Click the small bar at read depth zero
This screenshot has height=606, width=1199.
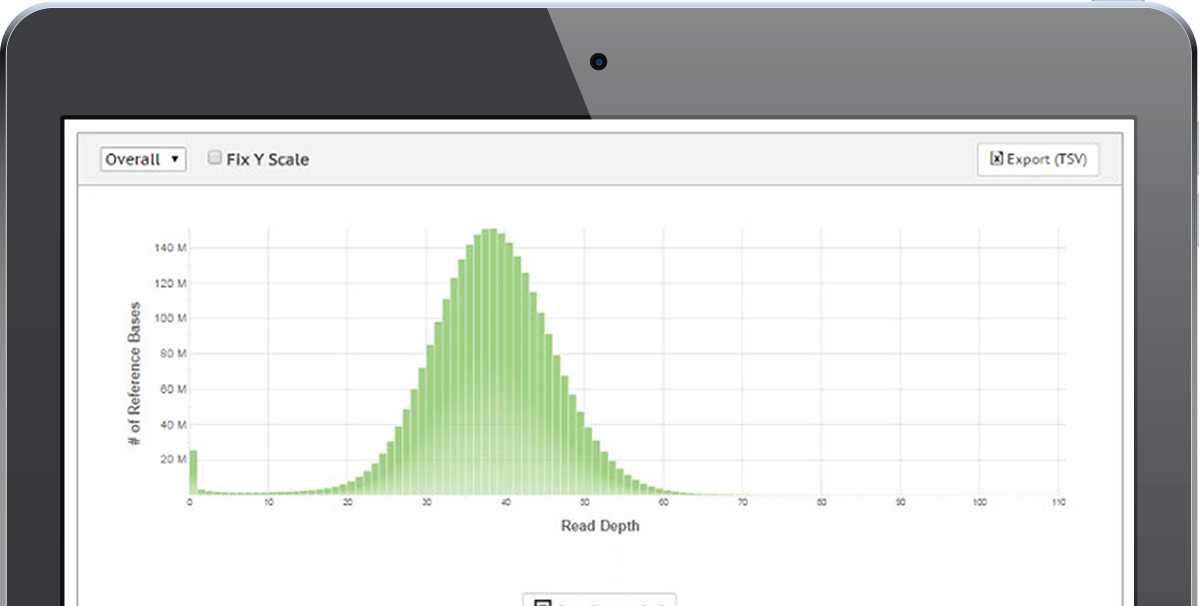(191, 470)
